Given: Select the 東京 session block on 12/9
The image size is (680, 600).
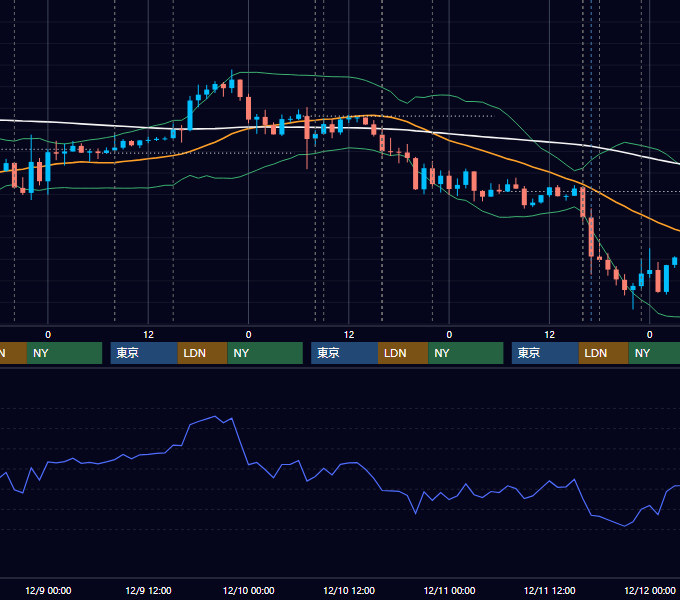Looking at the screenshot, I should click(x=144, y=353).
